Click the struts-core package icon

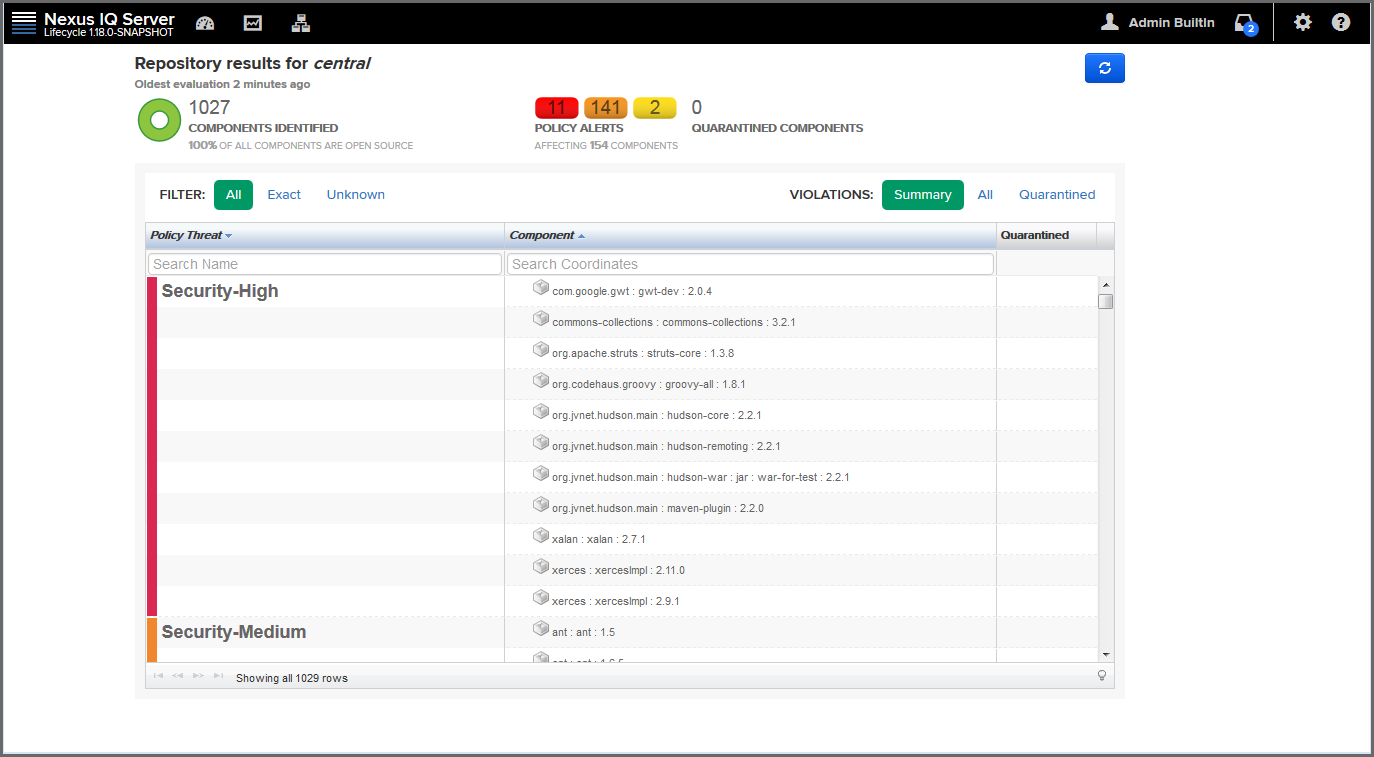click(x=541, y=350)
